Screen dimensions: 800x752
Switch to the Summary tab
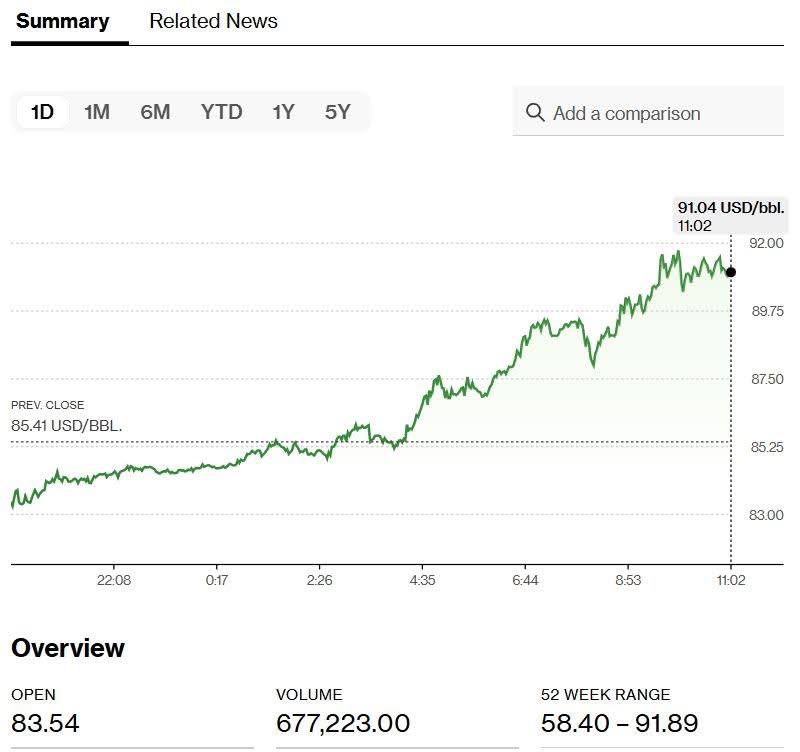click(x=63, y=21)
